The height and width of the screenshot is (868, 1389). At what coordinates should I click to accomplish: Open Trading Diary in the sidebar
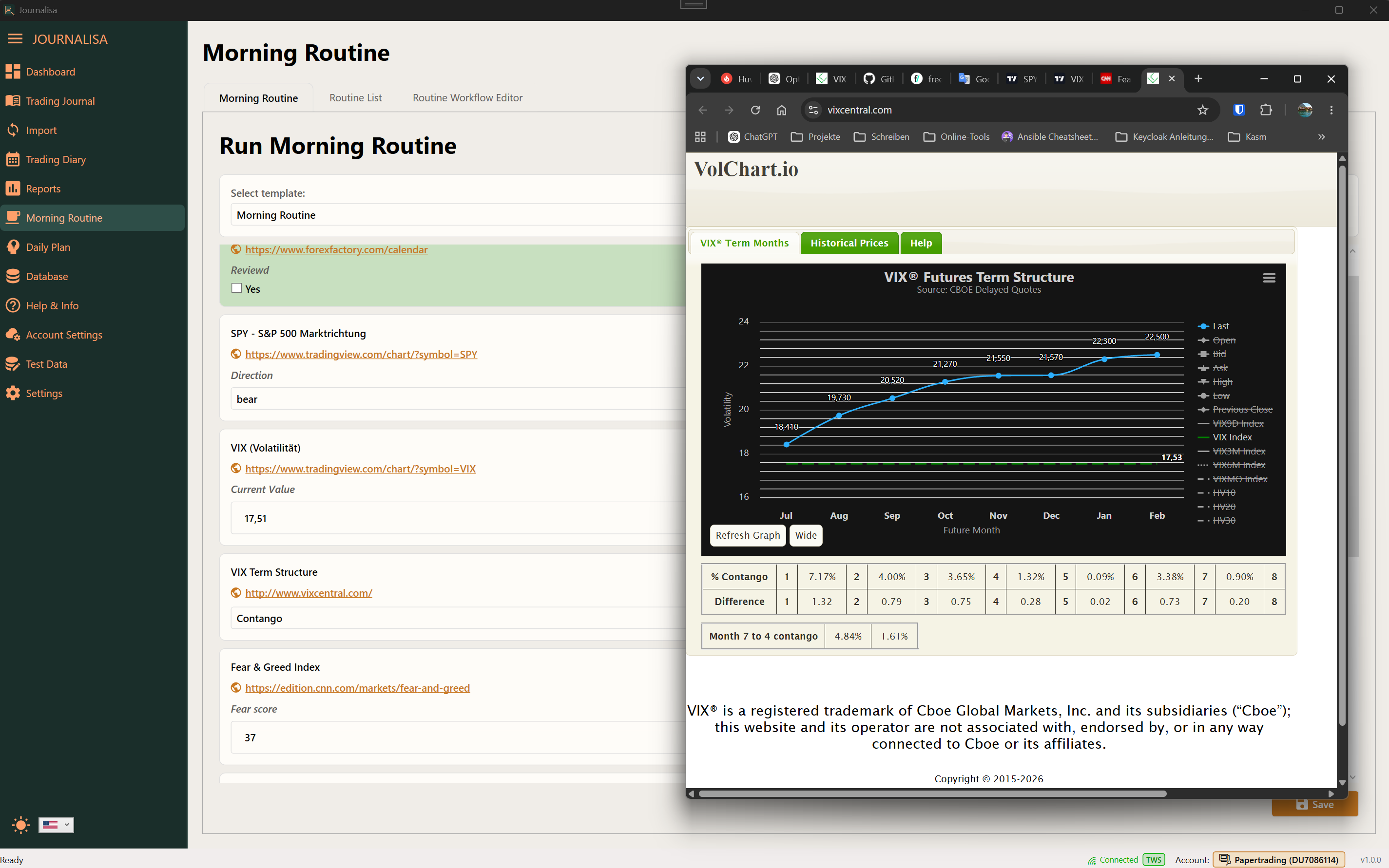[93, 160]
